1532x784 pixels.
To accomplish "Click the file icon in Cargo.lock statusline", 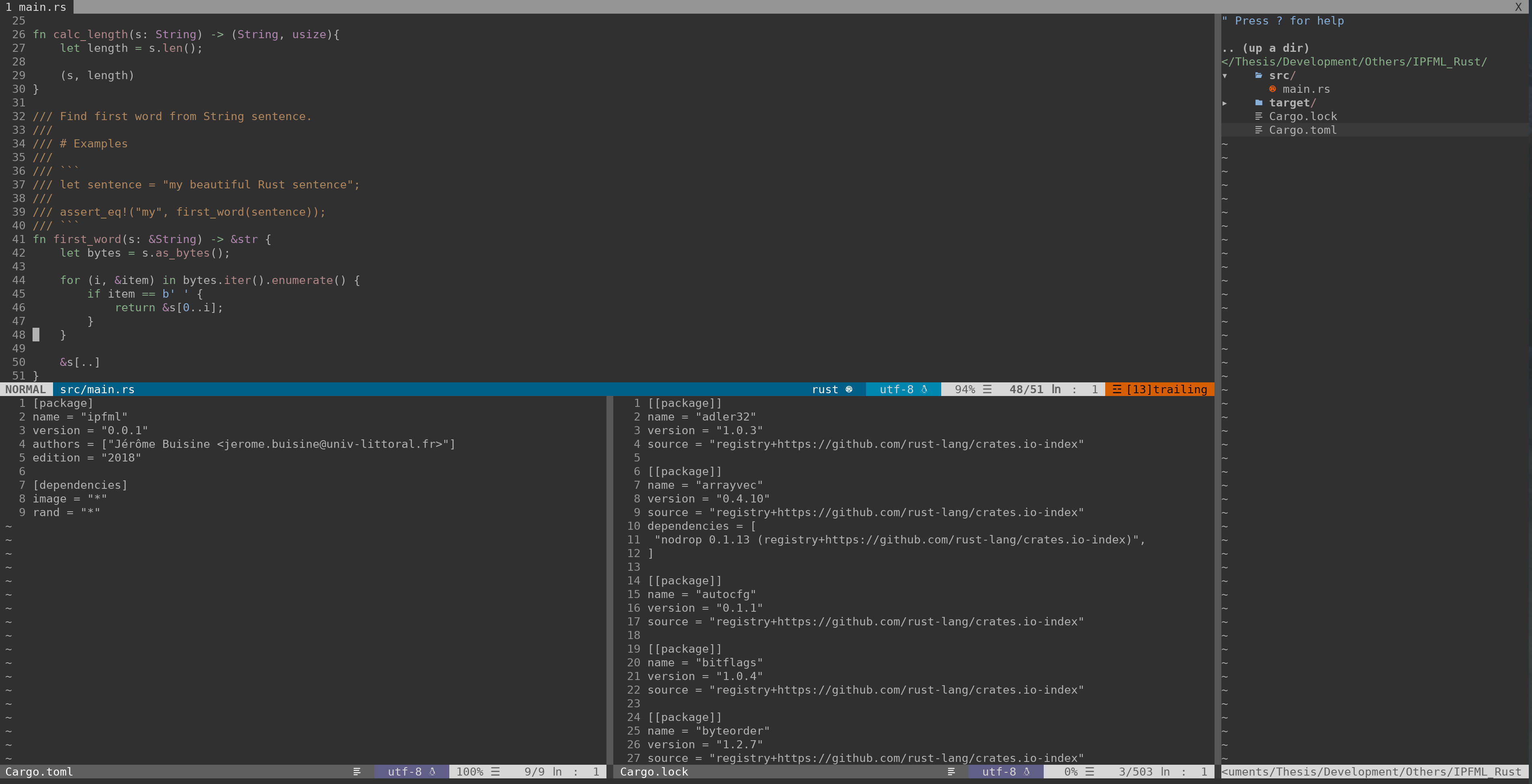I will 951,772.
